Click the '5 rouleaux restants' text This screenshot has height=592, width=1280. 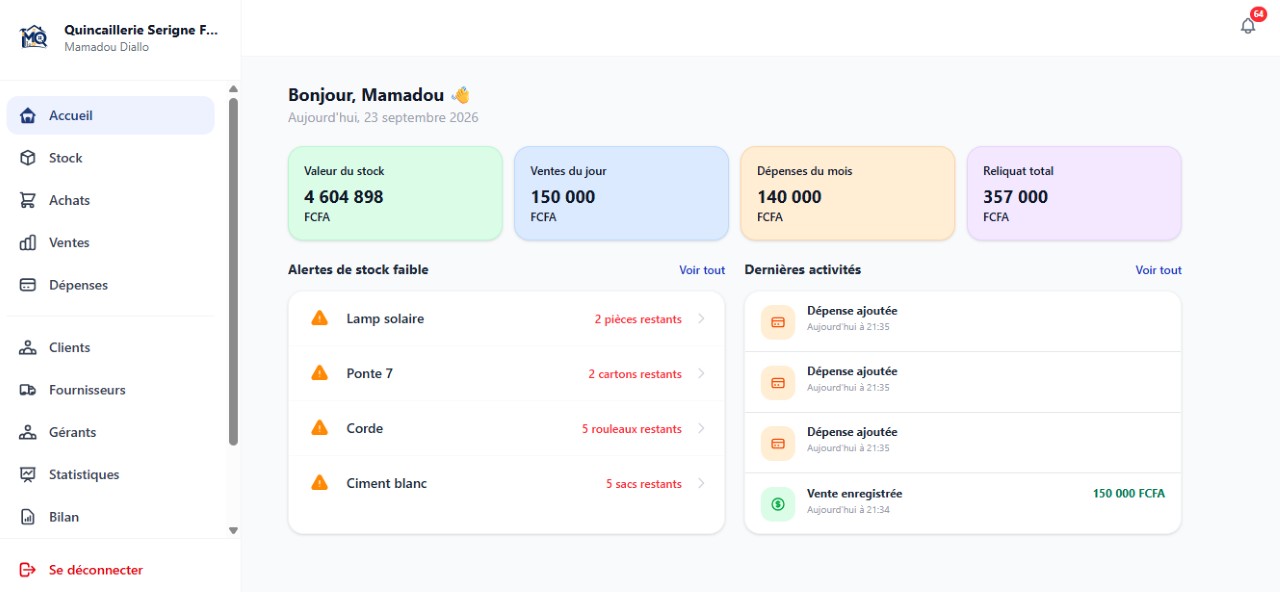(632, 429)
